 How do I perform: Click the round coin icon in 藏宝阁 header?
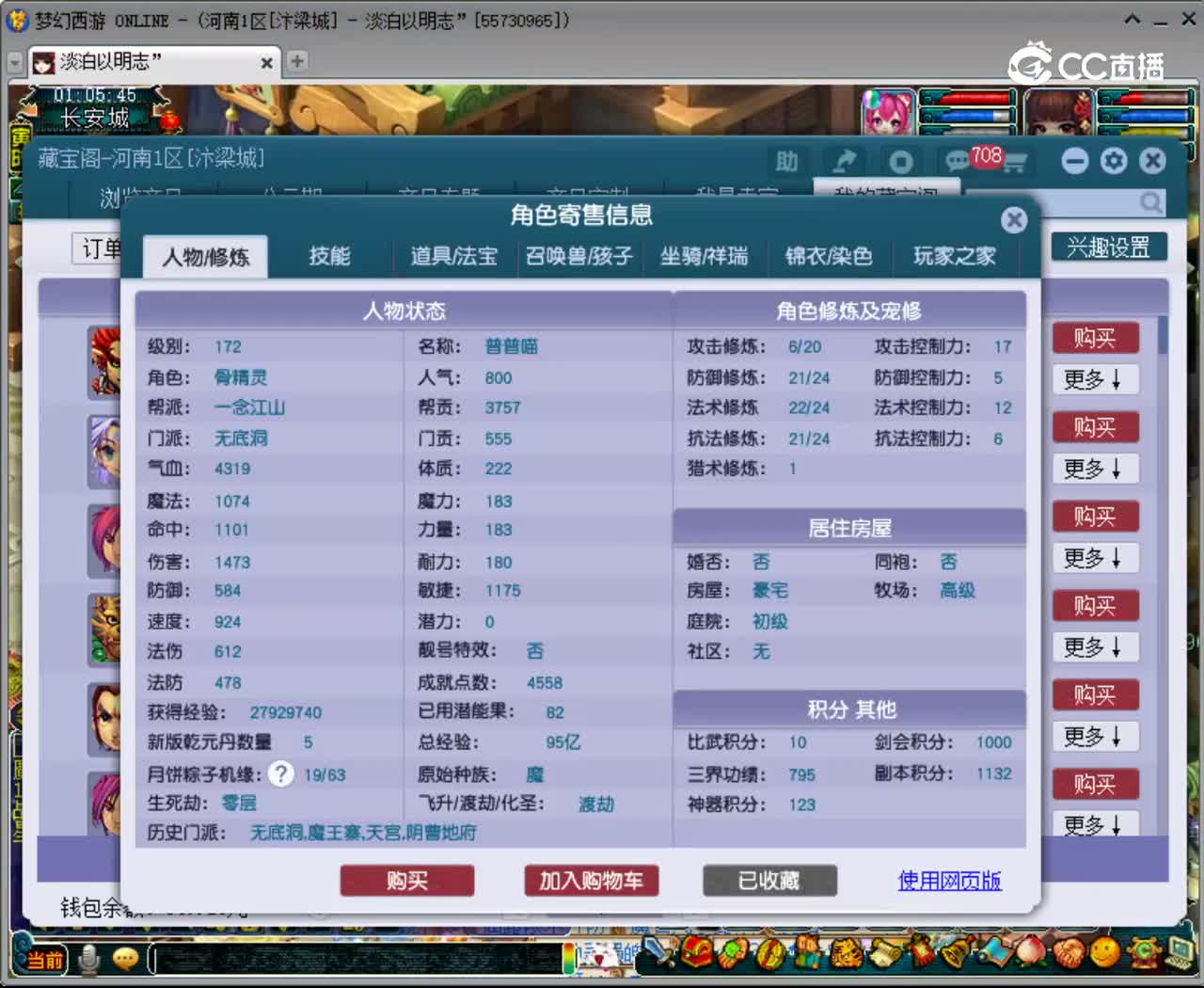coord(901,162)
